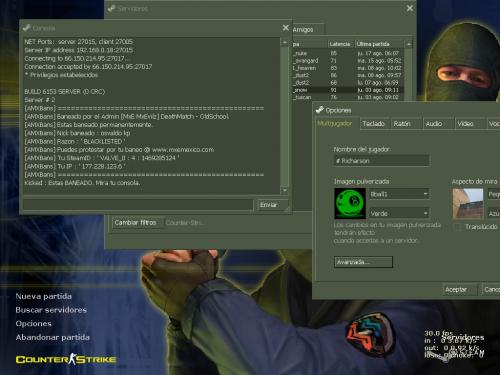Switch to the Teclado tab
The image size is (500, 375).
point(373,124)
